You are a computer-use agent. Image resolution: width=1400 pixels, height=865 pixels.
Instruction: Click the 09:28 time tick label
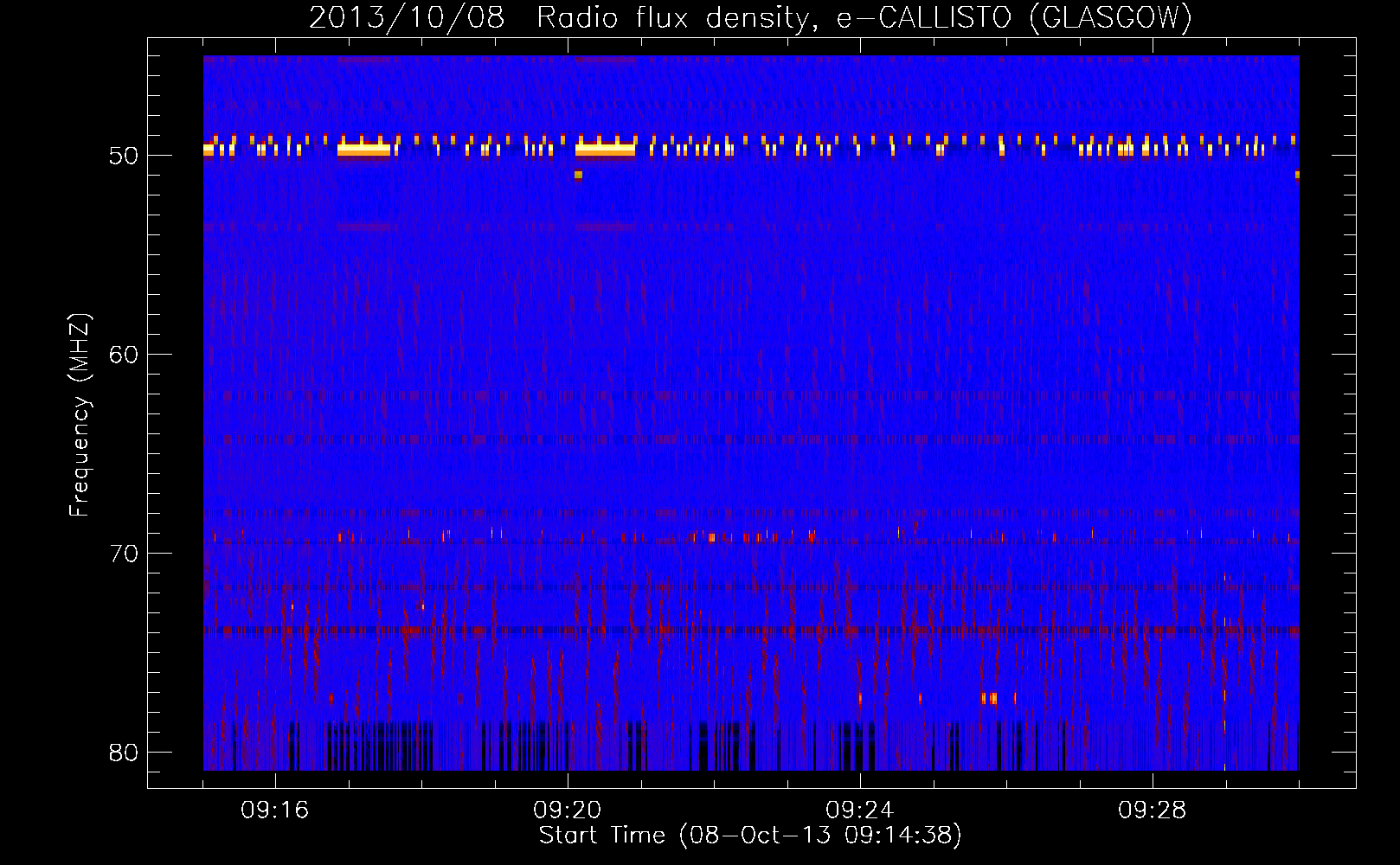click(x=1153, y=811)
